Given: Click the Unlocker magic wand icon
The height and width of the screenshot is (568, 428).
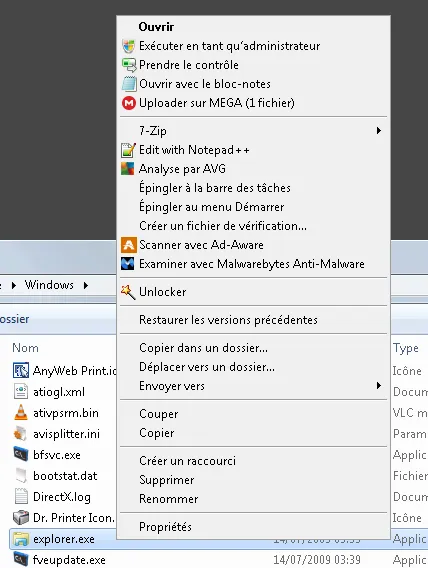Looking at the screenshot, I should click(128, 292).
